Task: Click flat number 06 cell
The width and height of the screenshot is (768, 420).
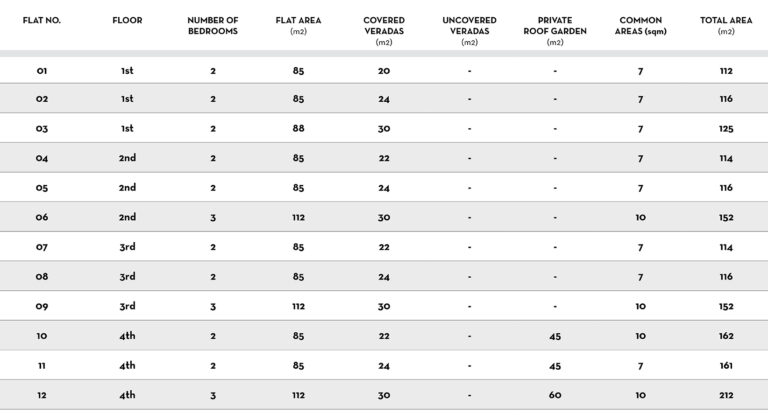Action: tap(42, 217)
